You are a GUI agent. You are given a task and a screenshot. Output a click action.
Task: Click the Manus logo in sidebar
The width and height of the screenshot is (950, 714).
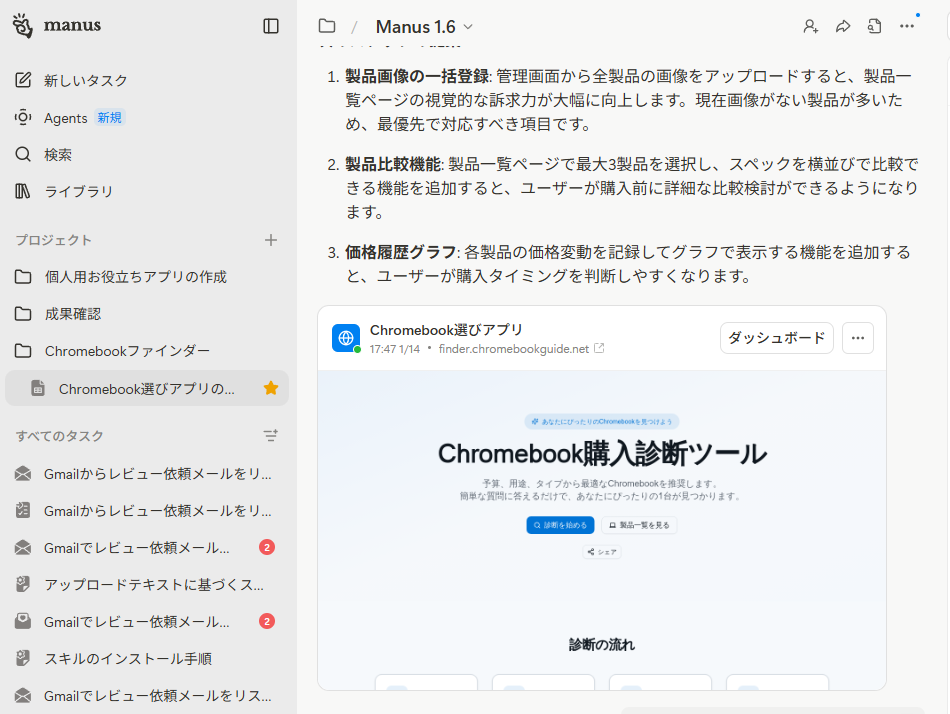pos(57,26)
